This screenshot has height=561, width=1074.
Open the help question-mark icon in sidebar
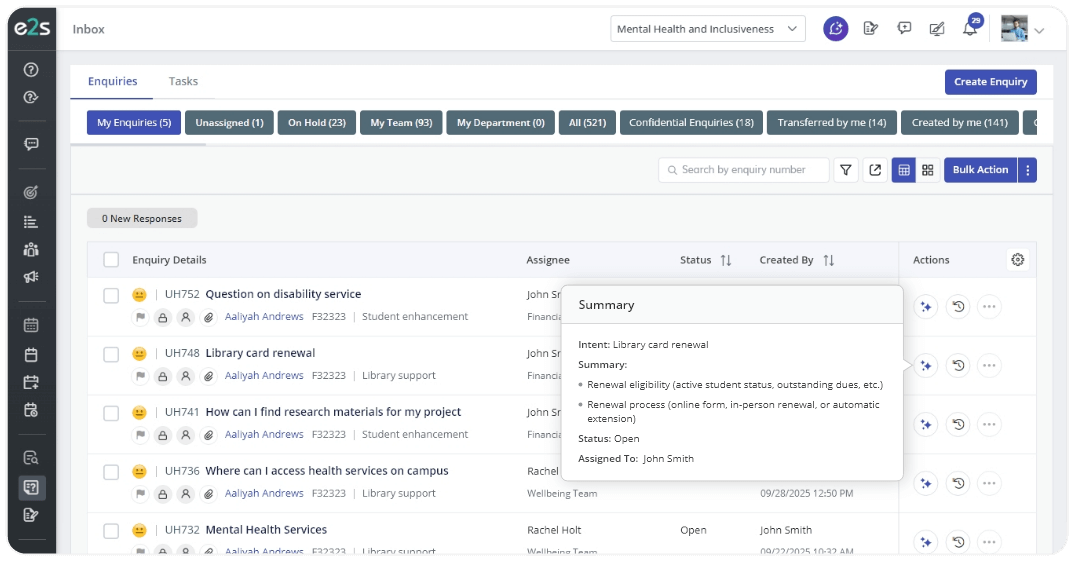click(x=31, y=69)
